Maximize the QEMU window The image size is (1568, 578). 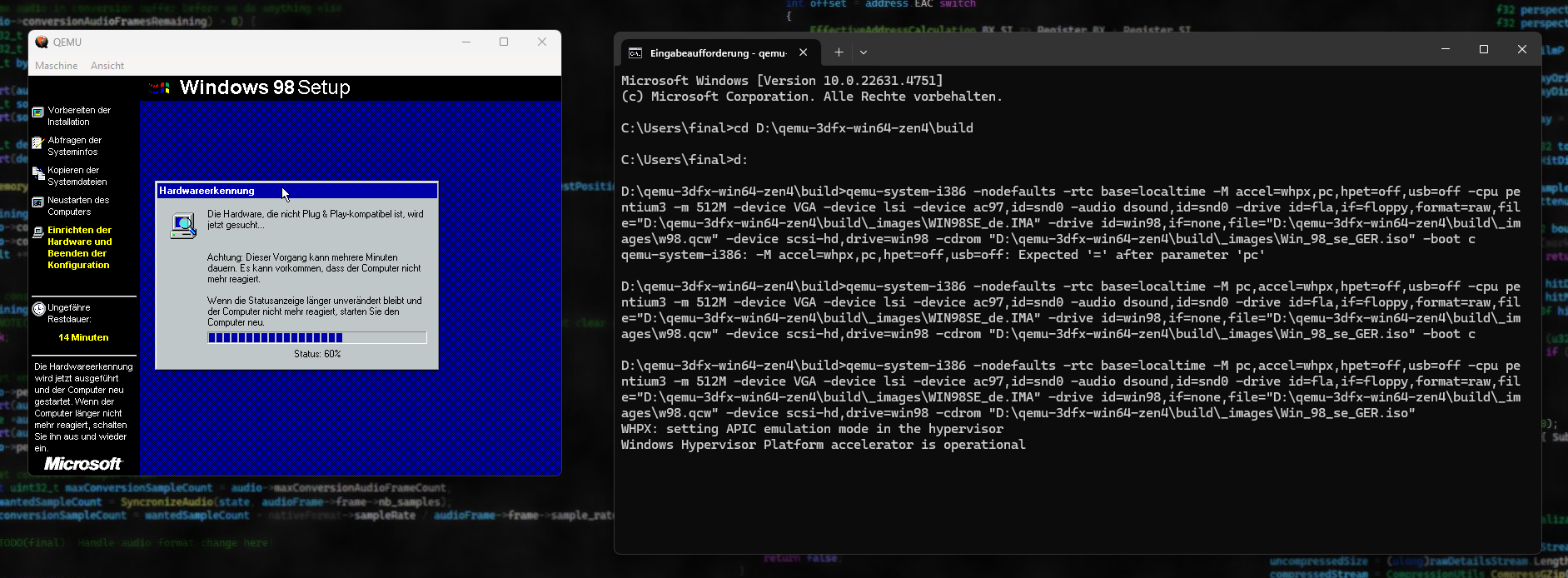click(x=504, y=42)
